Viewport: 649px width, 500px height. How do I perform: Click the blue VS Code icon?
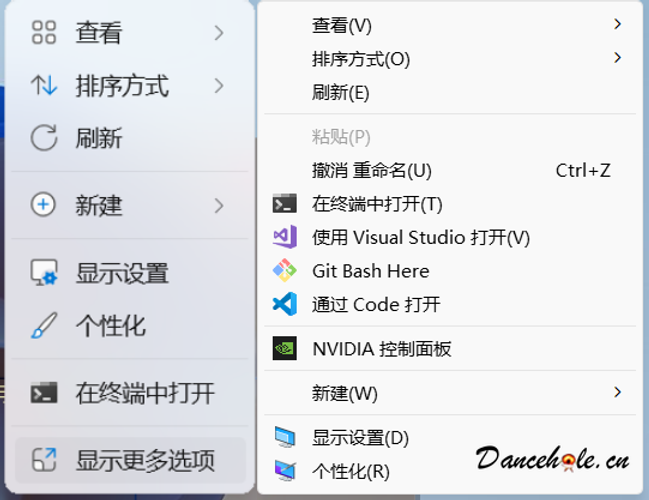(x=285, y=304)
